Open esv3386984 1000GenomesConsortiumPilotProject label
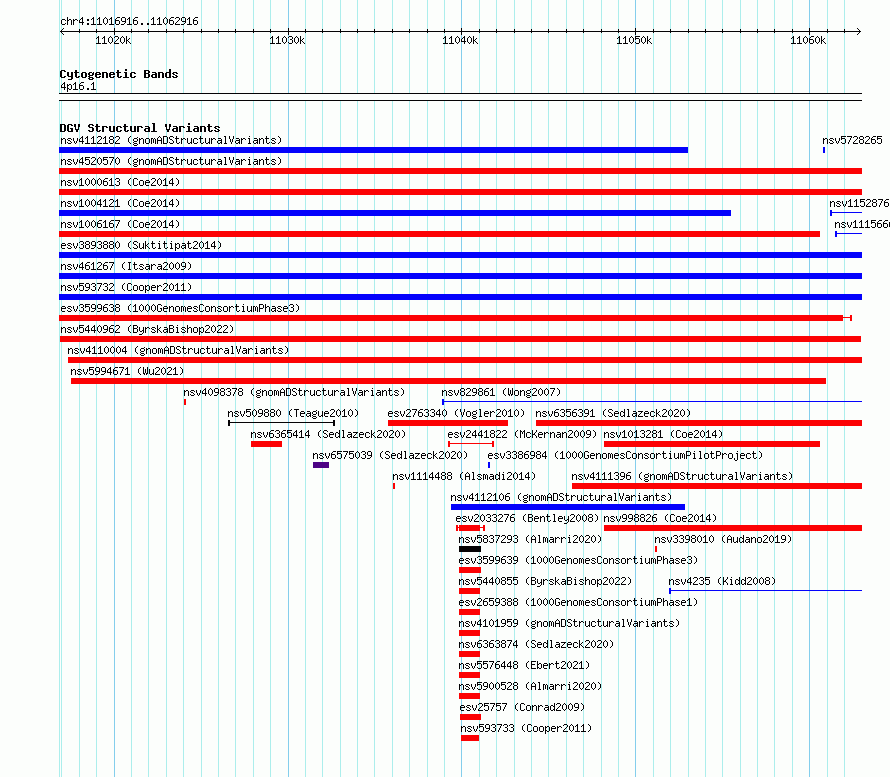 pos(625,455)
